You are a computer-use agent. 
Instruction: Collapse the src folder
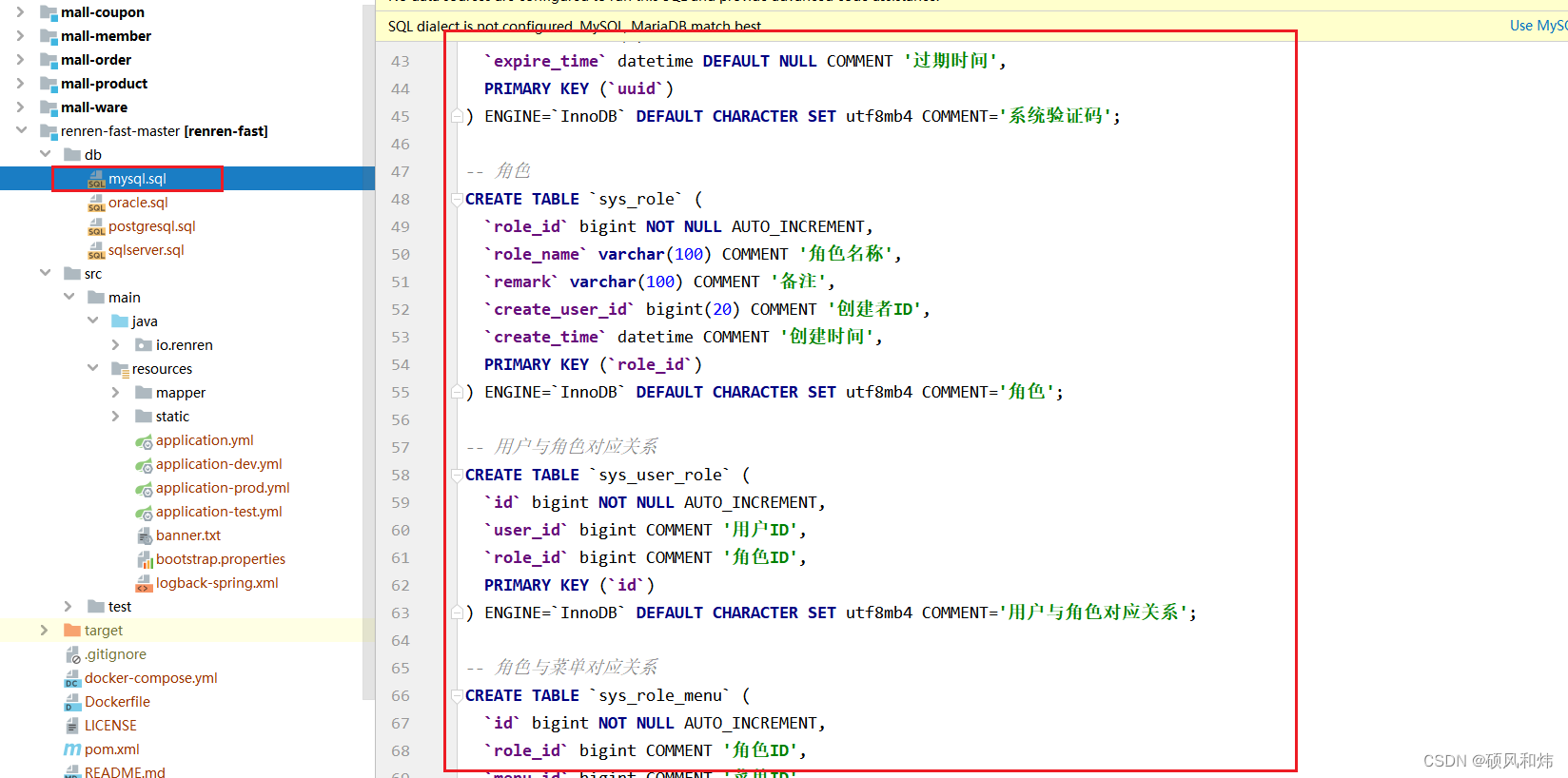coord(45,274)
